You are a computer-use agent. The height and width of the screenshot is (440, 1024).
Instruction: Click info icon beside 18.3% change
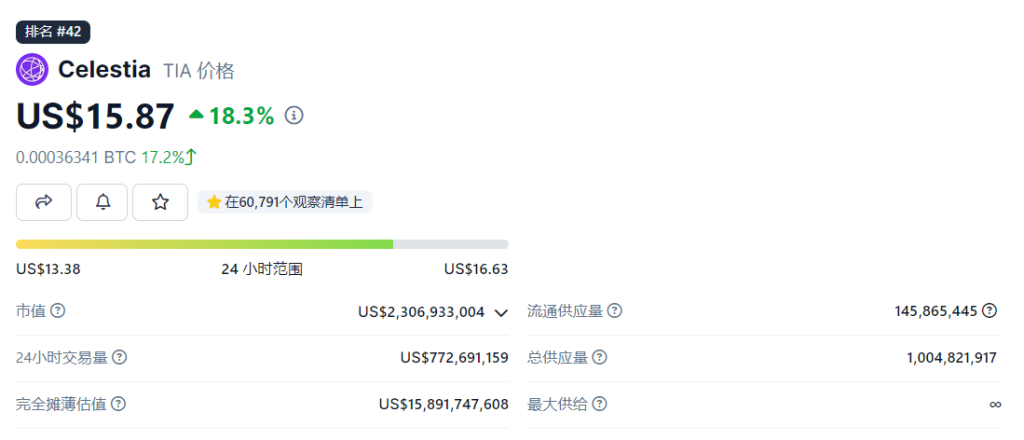coord(294,116)
